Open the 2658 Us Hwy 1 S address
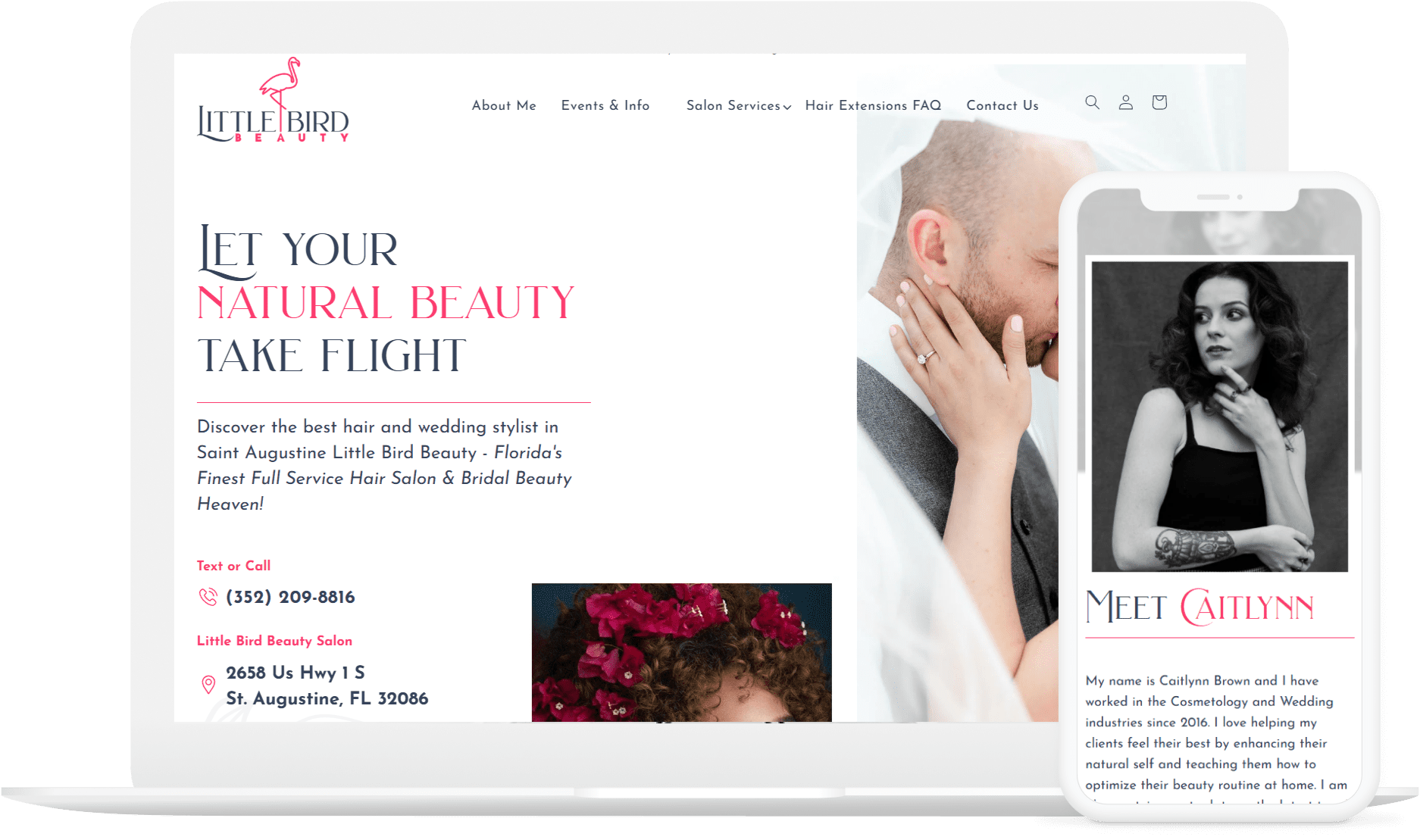Screen dimensions: 1420x840 (x=296, y=673)
